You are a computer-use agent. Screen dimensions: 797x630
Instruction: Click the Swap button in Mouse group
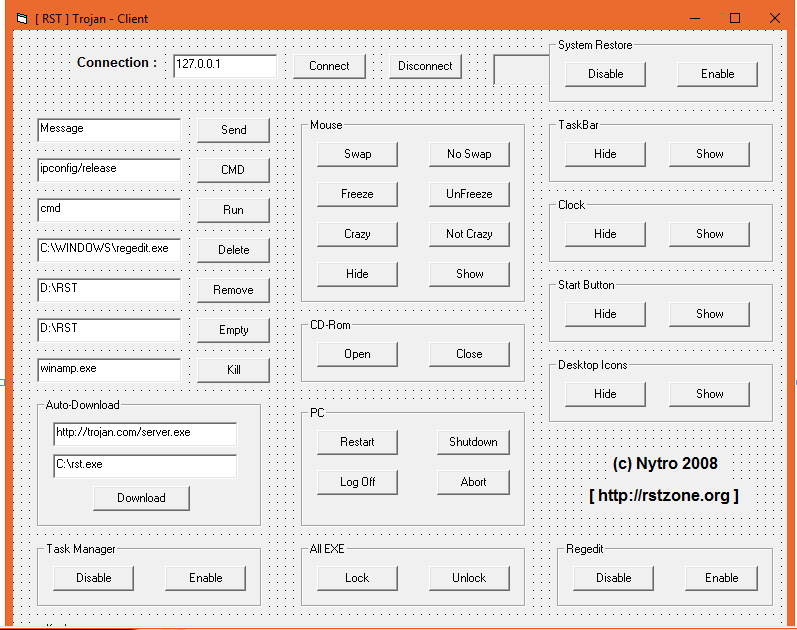pos(357,154)
